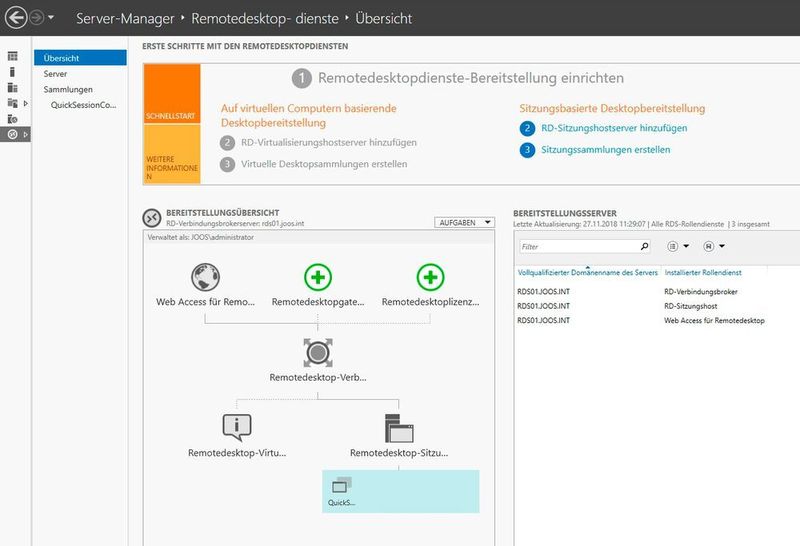Image resolution: width=800 pixels, height=546 pixels.
Task: Click the Remotedesktop-Sitzungshost icon
Action: coord(399,428)
